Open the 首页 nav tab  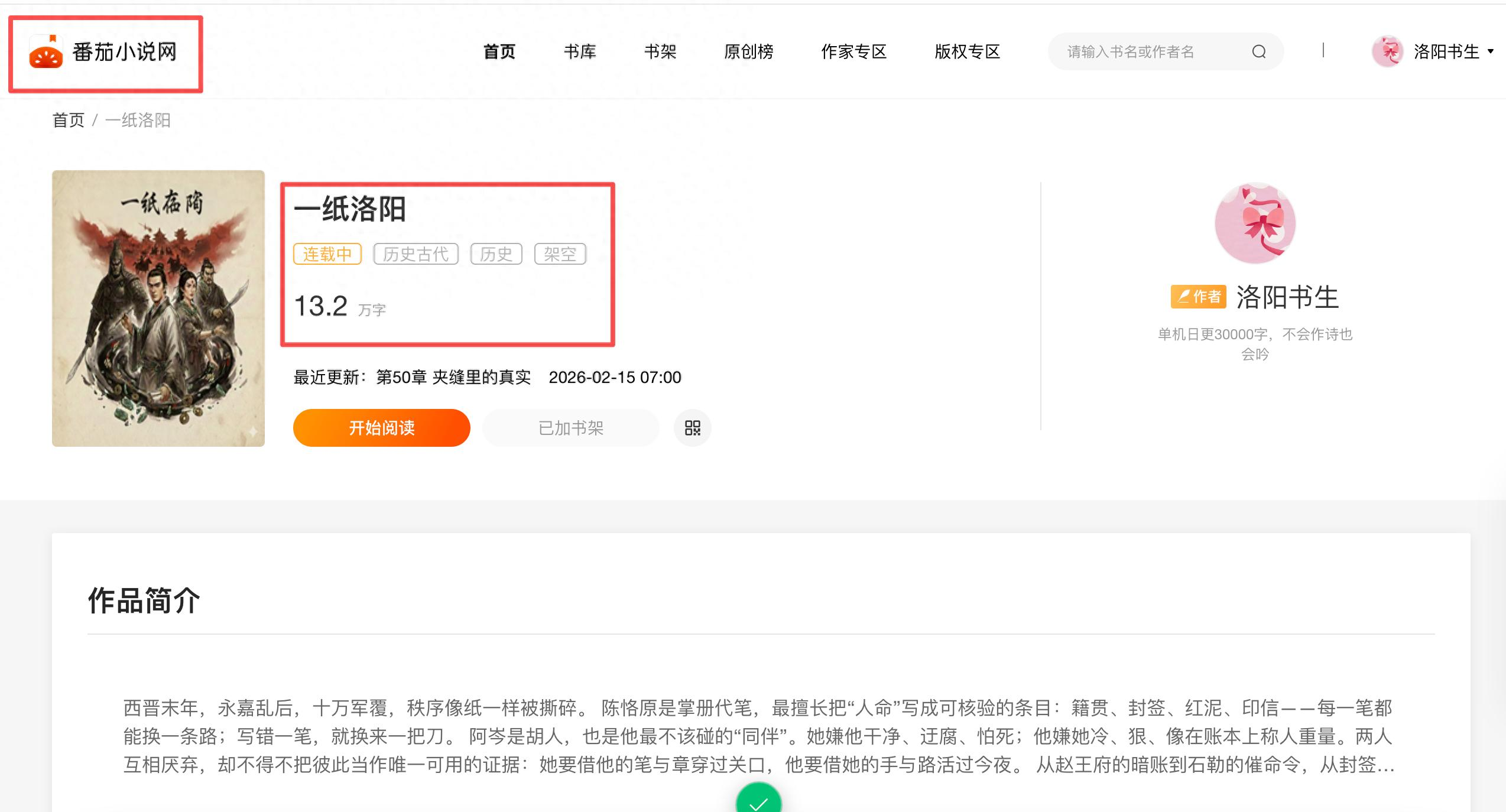tap(499, 52)
